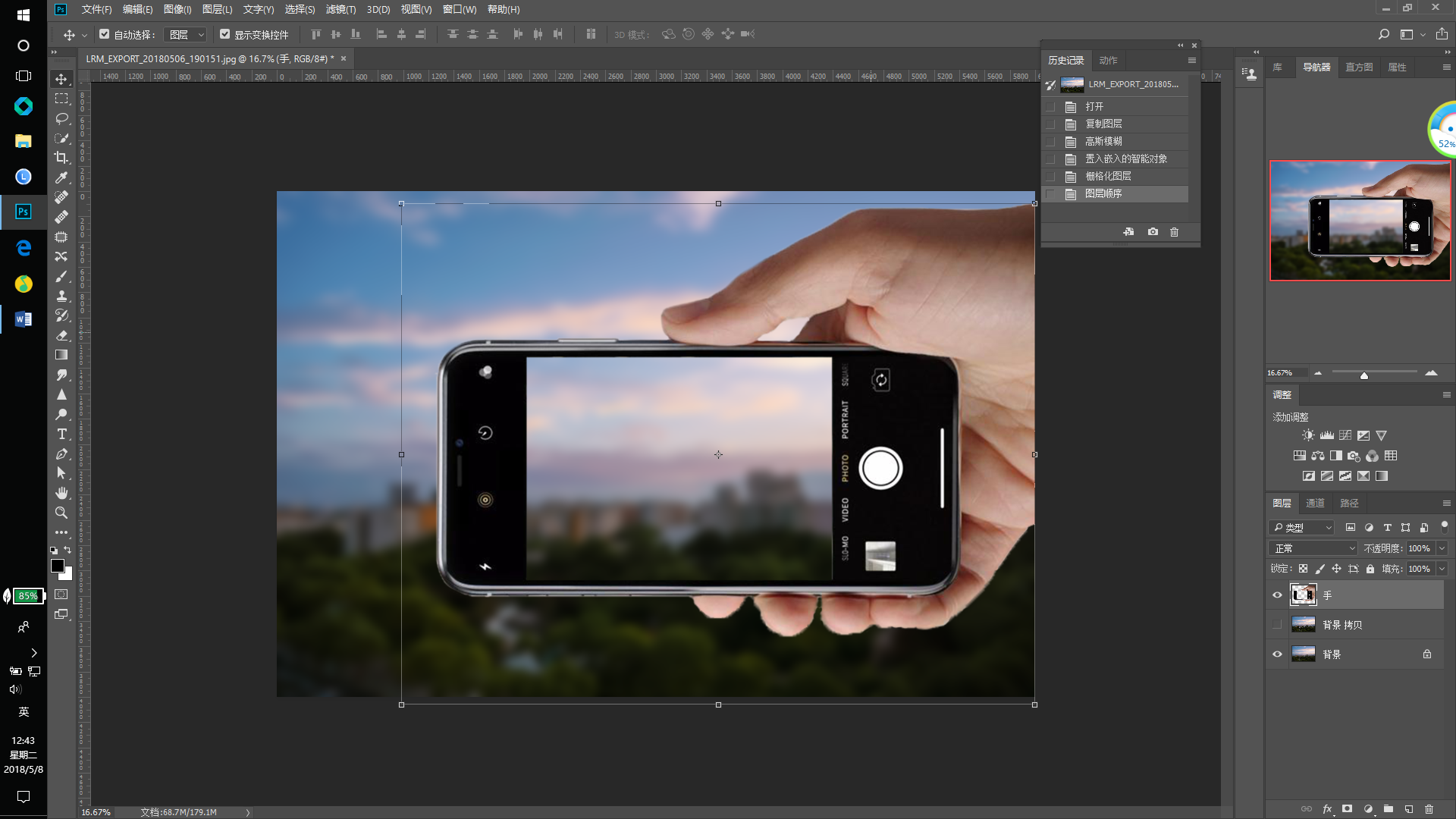
Task: Create new group folder in Layers panel
Action: pos(1389,809)
